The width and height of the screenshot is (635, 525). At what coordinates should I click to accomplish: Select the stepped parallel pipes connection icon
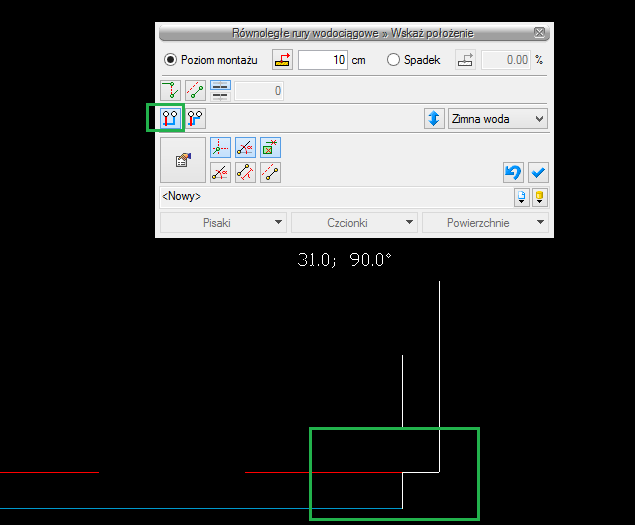pos(195,118)
